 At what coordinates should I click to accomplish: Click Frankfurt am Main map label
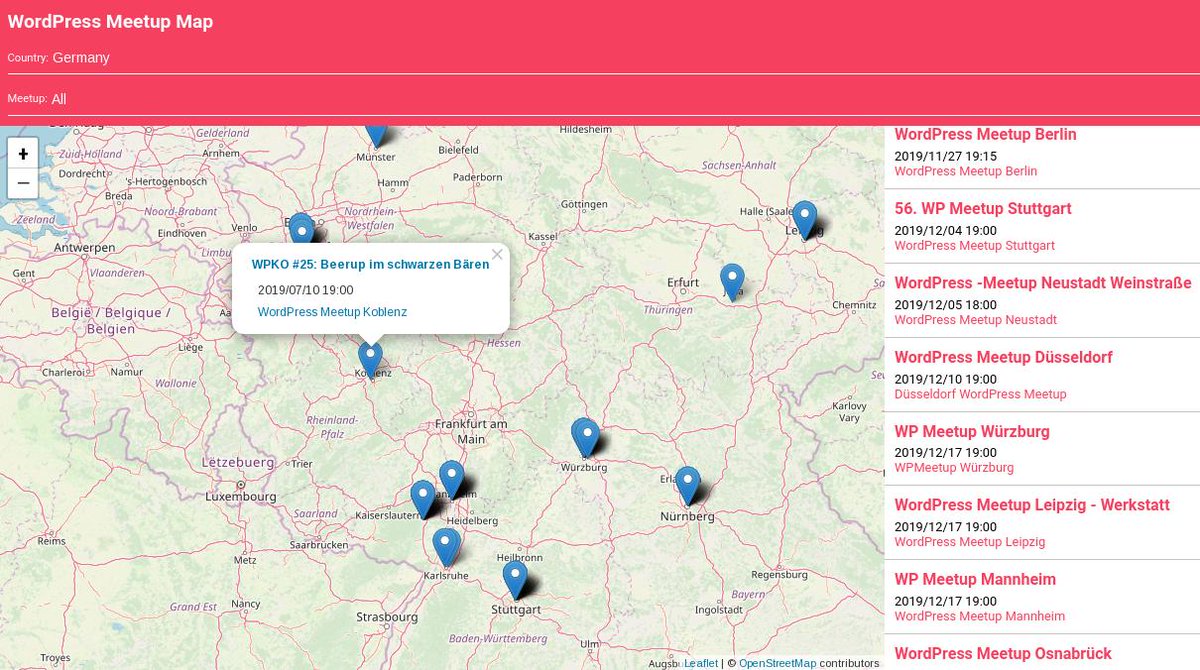pyautogui.click(x=471, y=431)
